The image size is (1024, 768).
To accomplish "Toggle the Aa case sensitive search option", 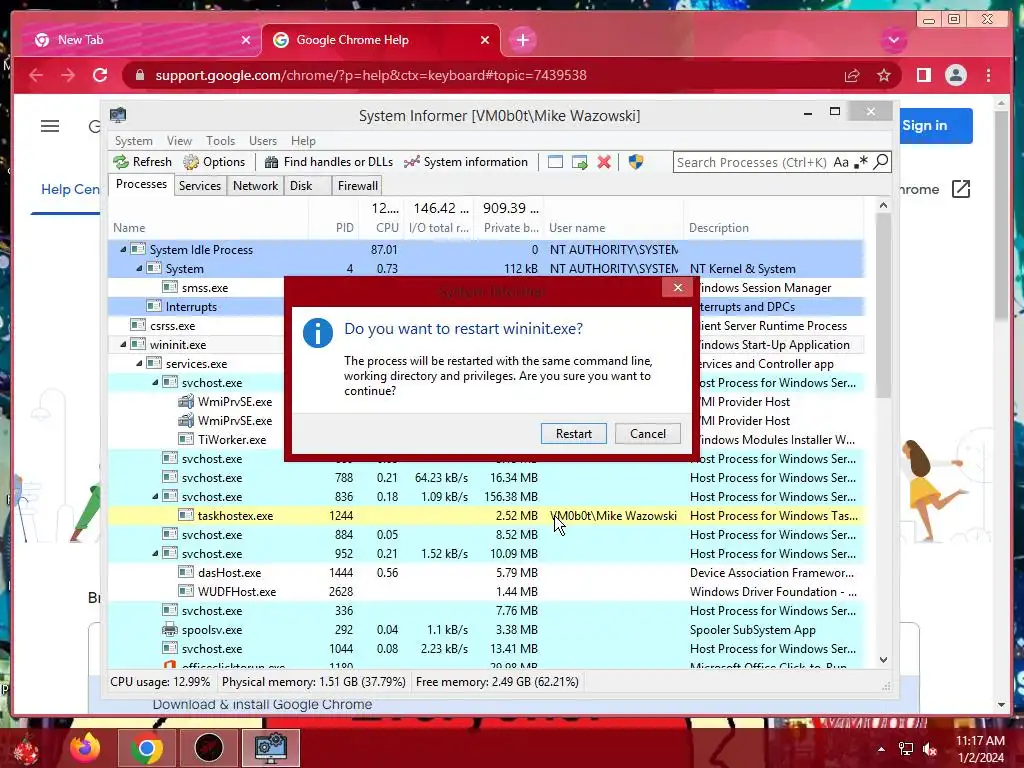I will (841, 162).
